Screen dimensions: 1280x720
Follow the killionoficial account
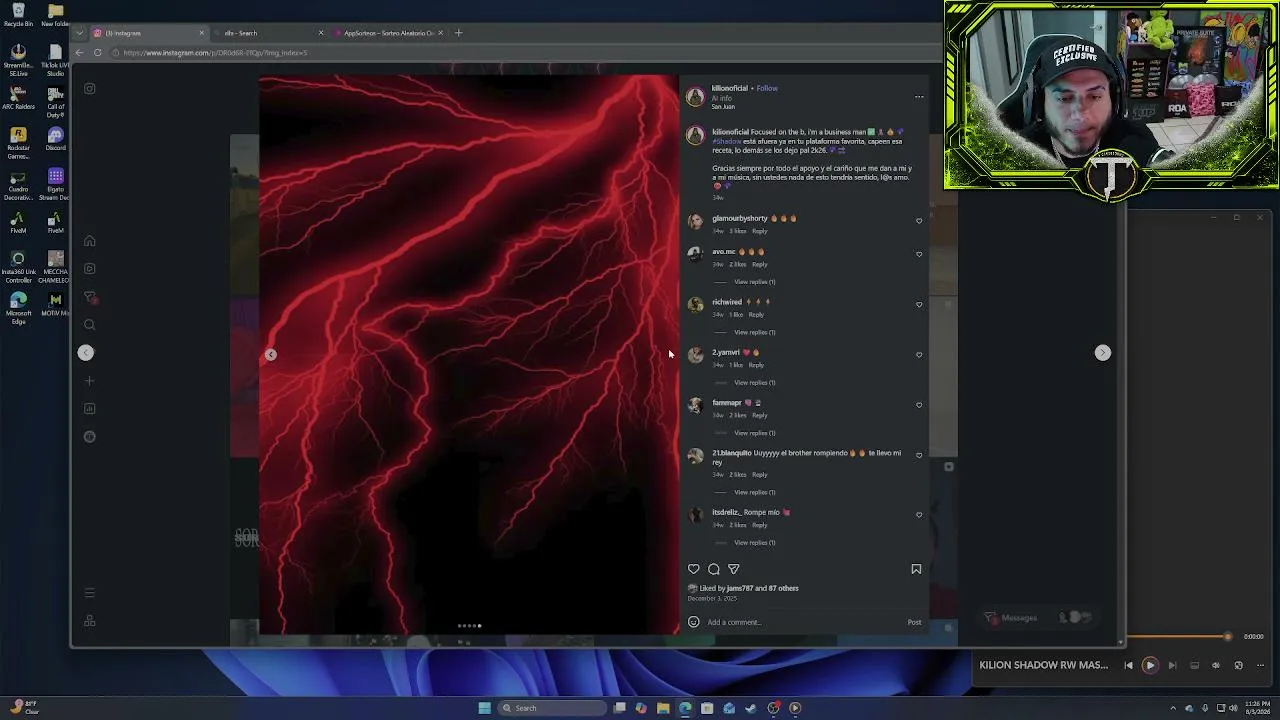767,88
